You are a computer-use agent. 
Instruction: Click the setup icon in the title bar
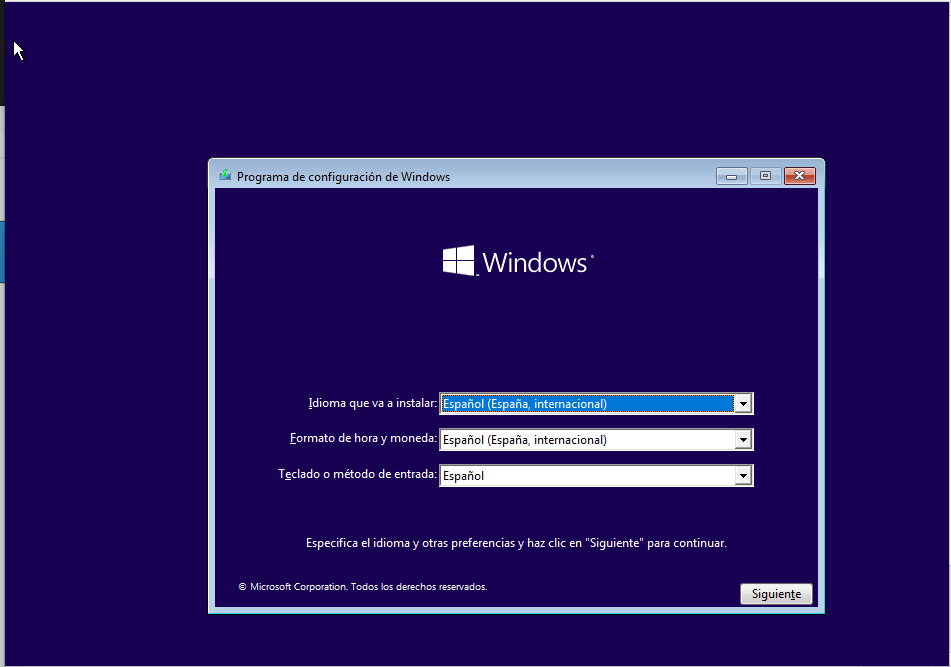pos(225,176)
